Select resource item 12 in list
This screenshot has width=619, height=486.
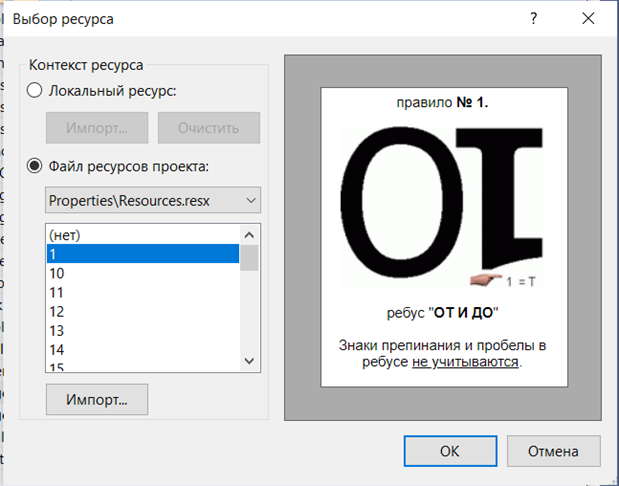[x=140, y=311]
